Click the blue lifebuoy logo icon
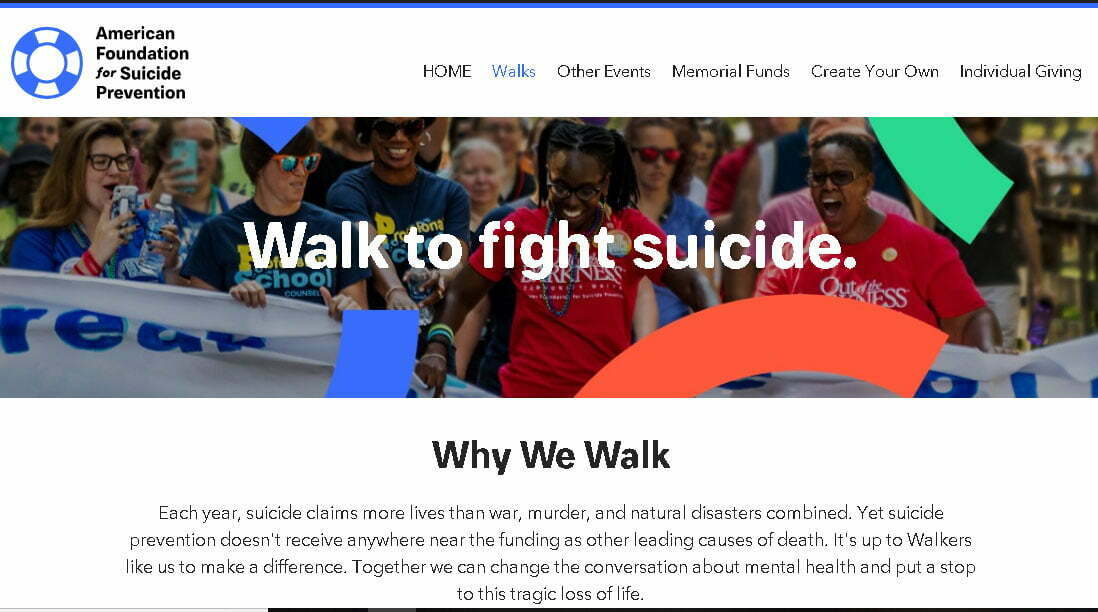The height and width of the screenshot is (612, 1098). pos(47,62)
